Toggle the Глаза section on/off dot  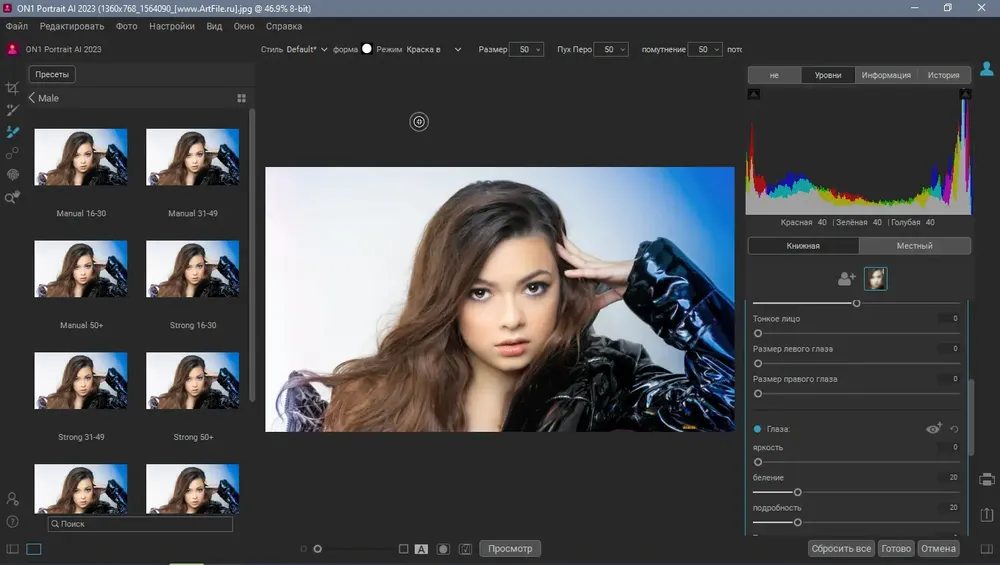point(758,429)
